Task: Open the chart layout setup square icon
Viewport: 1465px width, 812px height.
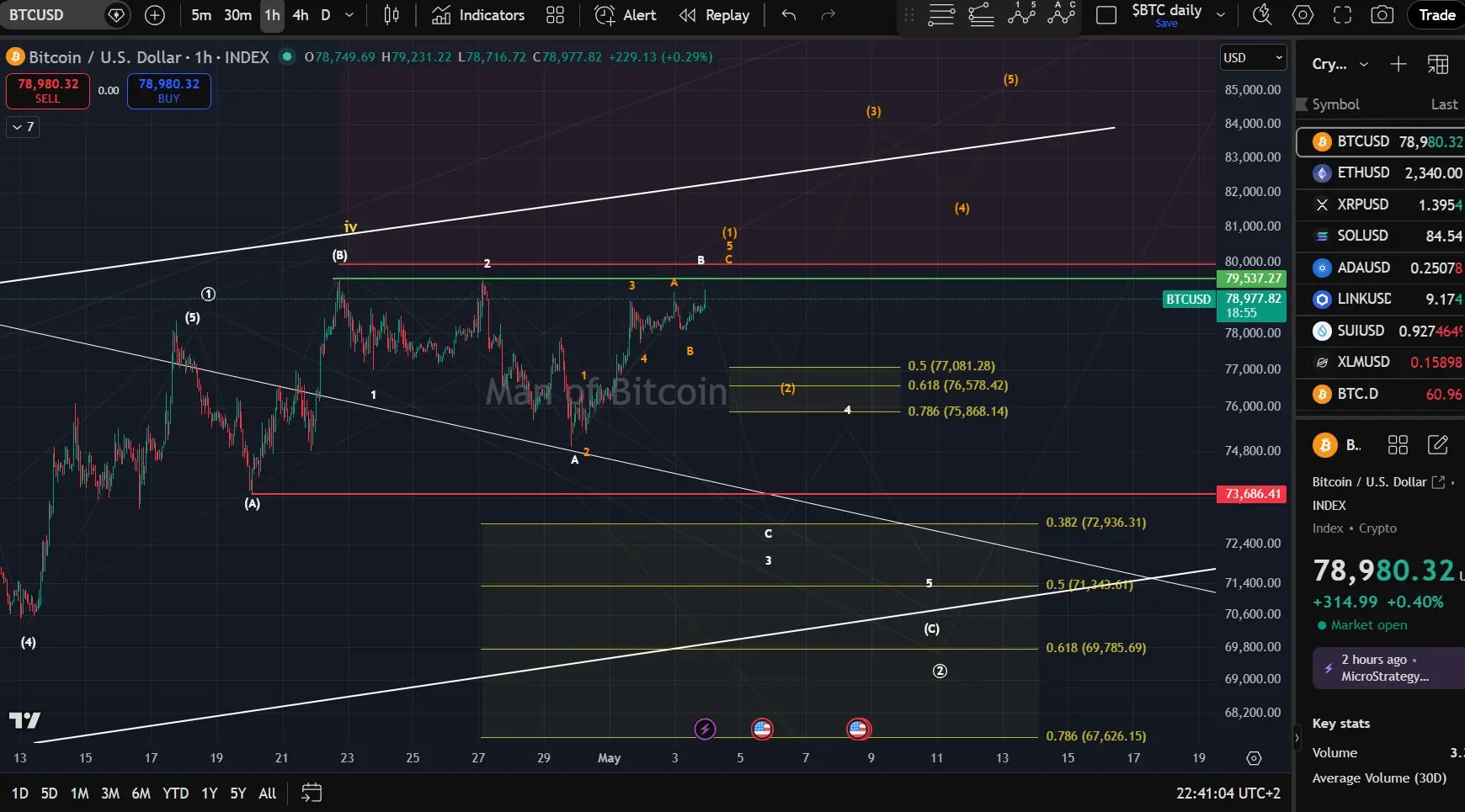Action: tap(1106, 15)
